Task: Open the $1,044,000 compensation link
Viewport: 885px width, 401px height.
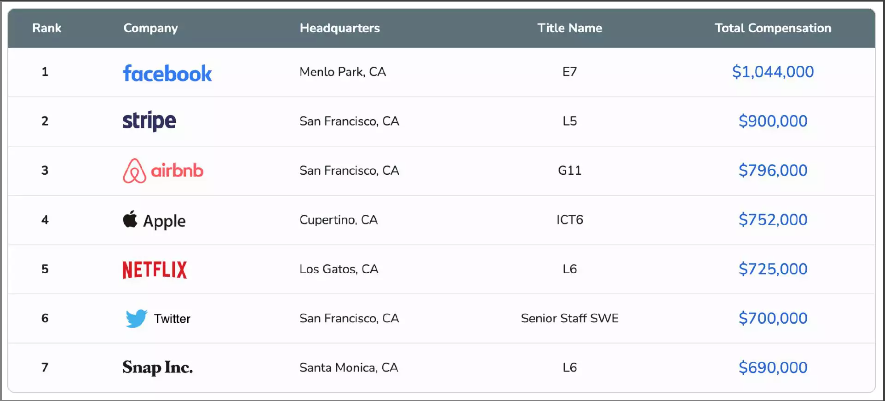Action: point(773,72)
